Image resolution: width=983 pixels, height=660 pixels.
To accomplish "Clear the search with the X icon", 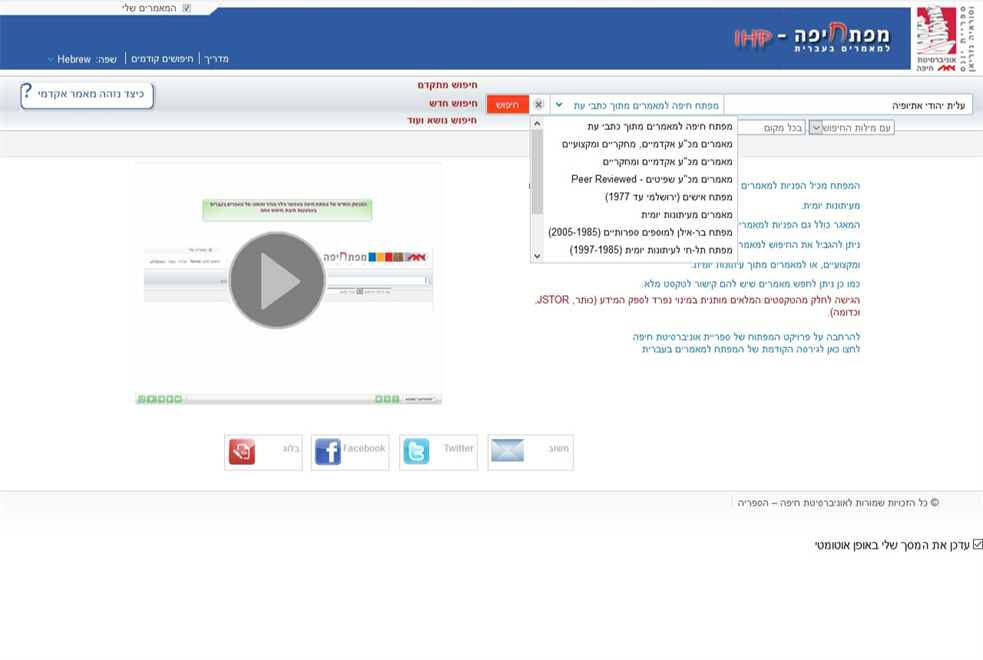I will [539, 105].
